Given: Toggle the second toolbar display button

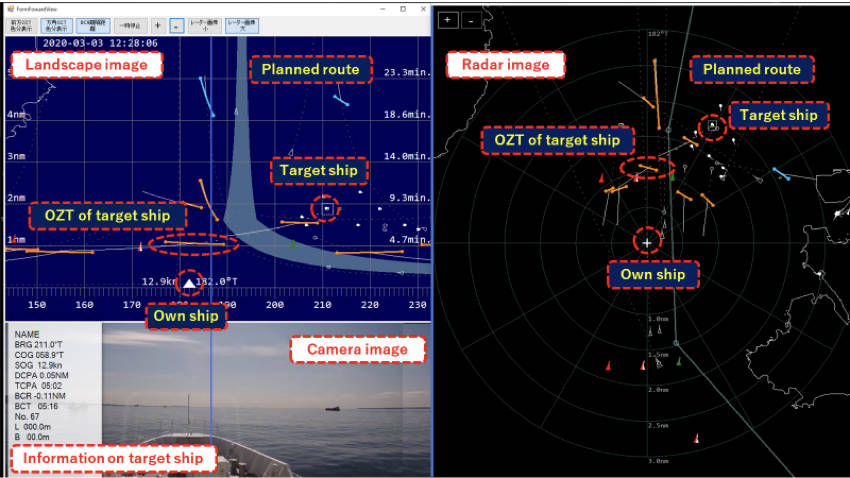Looking at the screenshot, I should [56, 26].
